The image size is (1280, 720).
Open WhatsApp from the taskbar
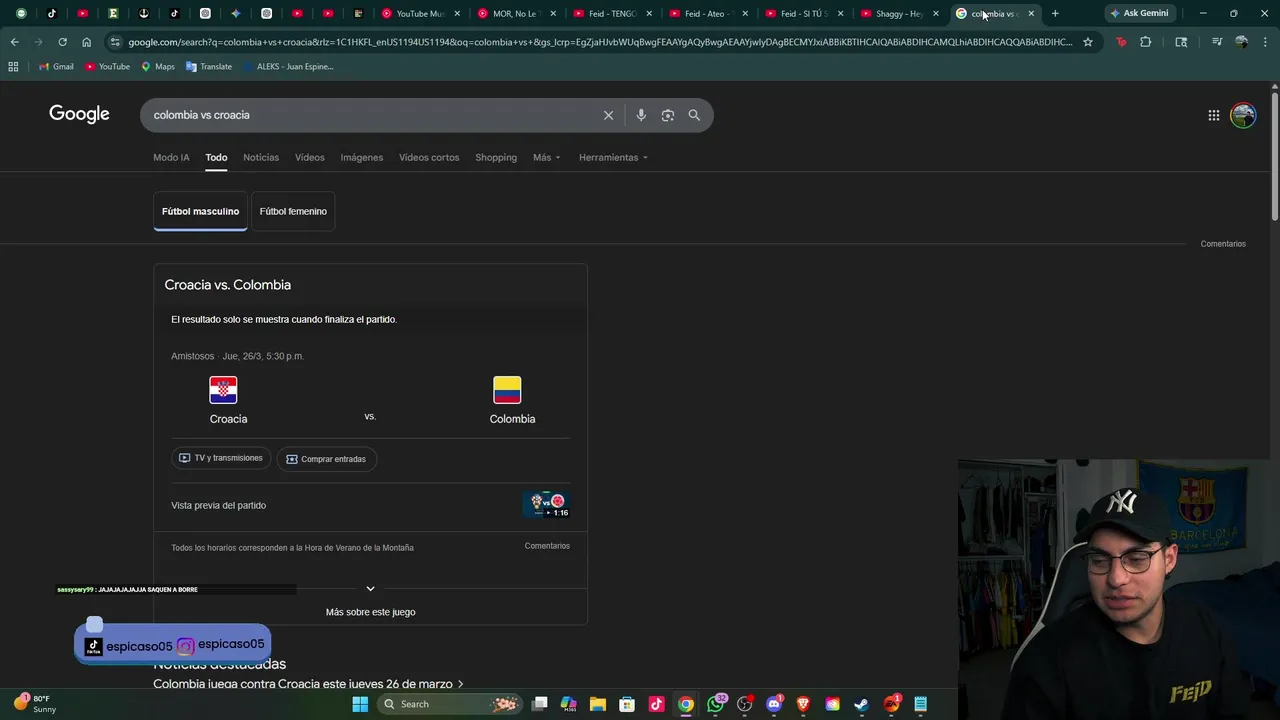(x=716, y=704)
